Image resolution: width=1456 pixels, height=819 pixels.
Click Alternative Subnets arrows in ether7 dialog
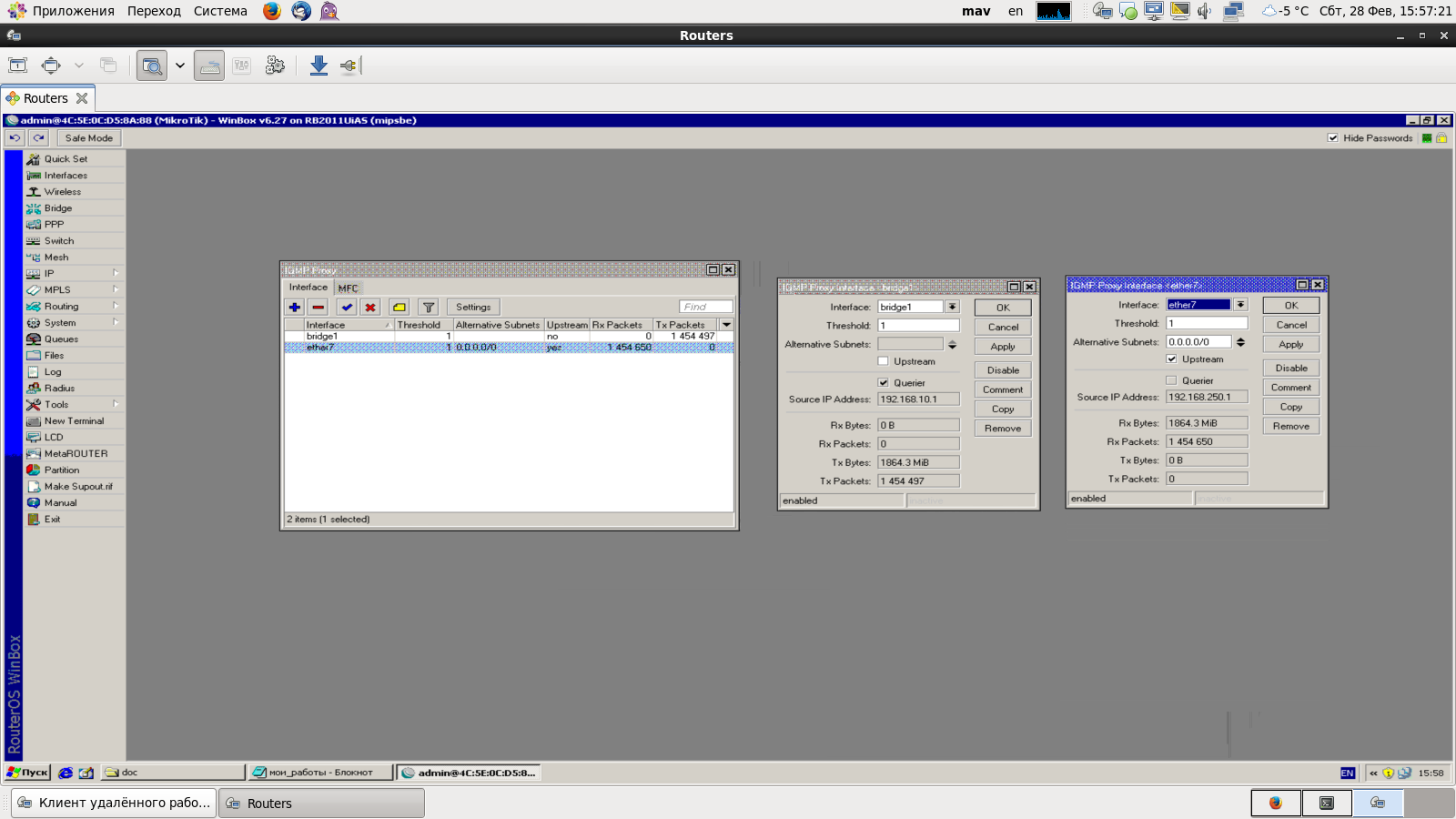1240,342
